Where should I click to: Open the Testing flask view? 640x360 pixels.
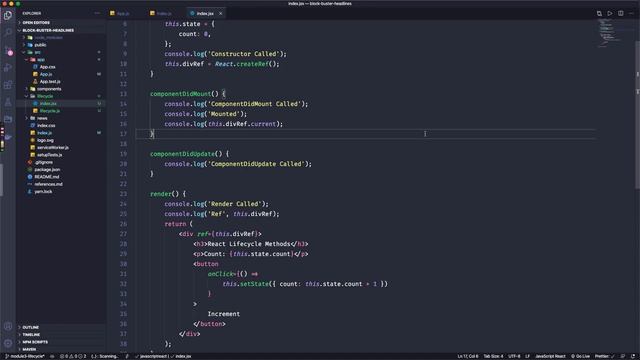[8, 102]
